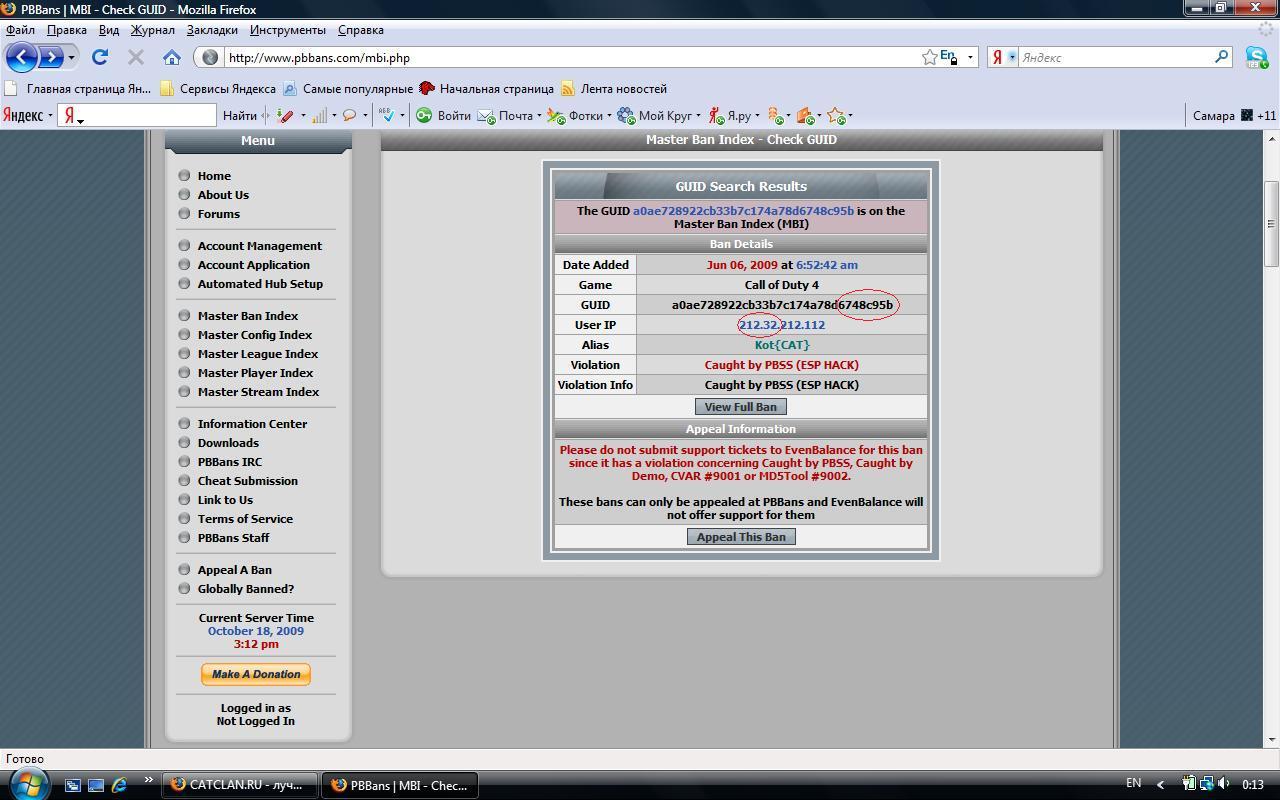
Task: Open the Account Management link
Action: click(x=260, y=246)
